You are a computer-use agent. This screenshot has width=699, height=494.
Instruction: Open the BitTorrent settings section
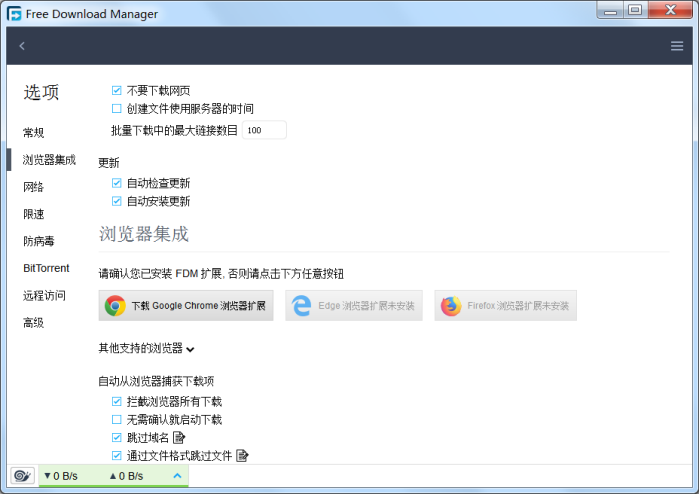click(46, 268)
